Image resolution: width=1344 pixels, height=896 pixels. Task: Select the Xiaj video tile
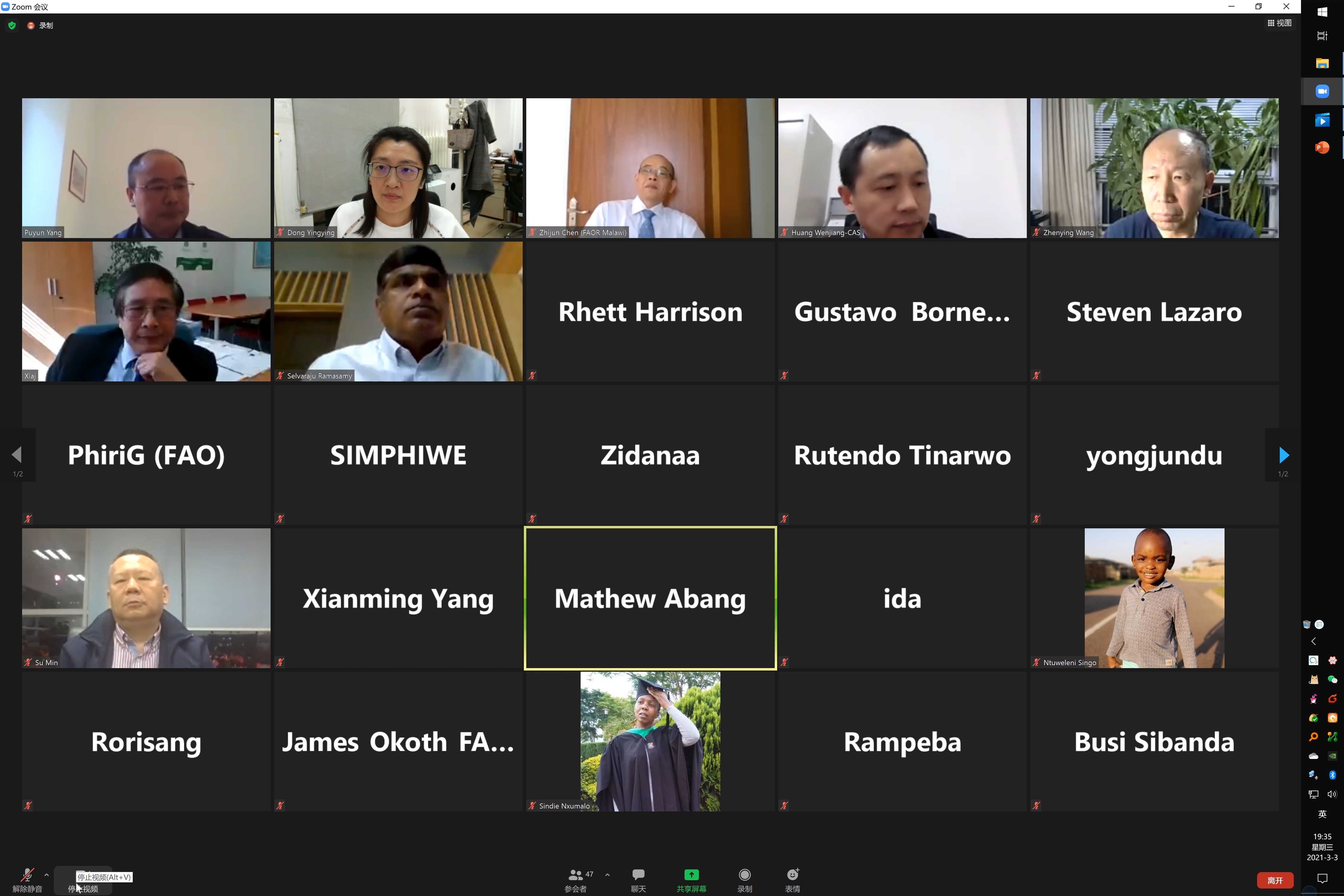click(x=146, y=312)
